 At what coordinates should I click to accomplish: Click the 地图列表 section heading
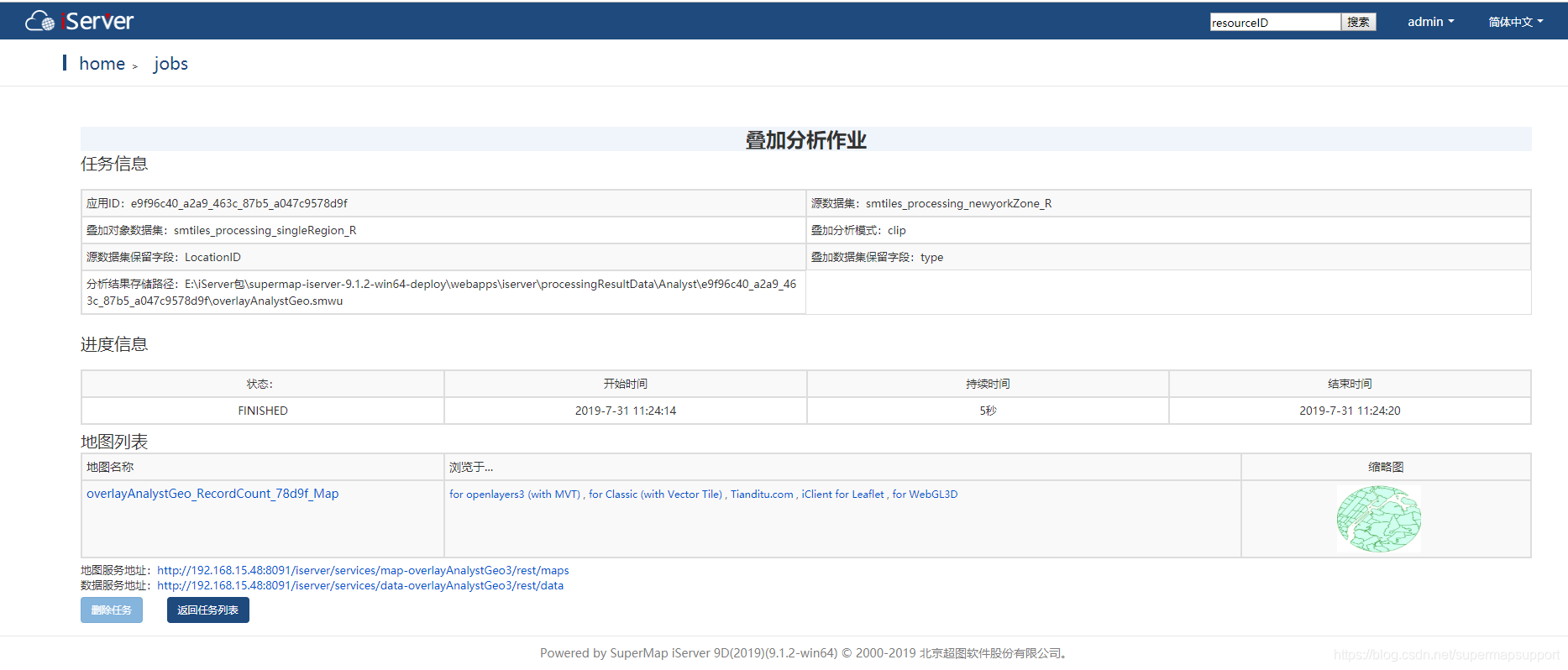pyautogui.click(x=114, y=442)
